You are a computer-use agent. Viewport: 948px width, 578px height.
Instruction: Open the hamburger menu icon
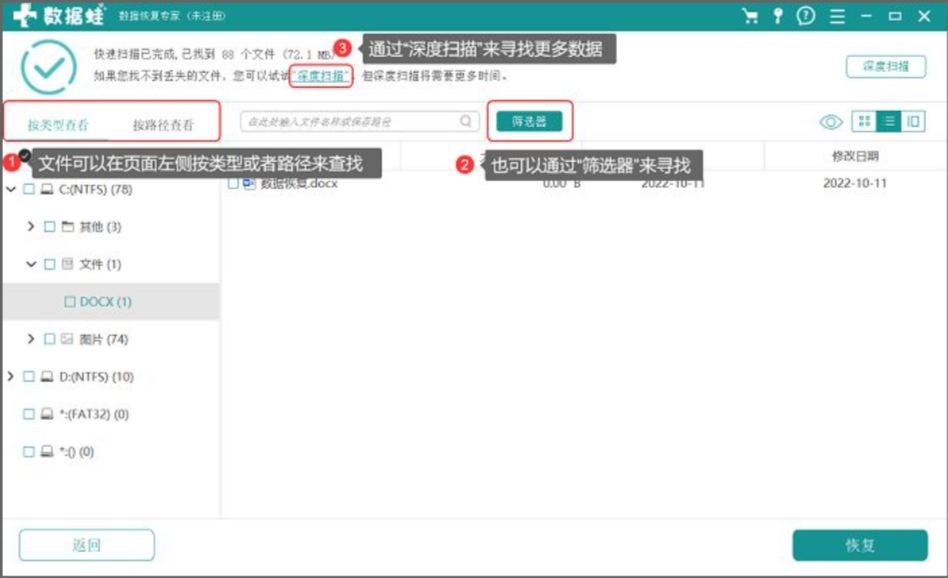click(x=837, y=16)
